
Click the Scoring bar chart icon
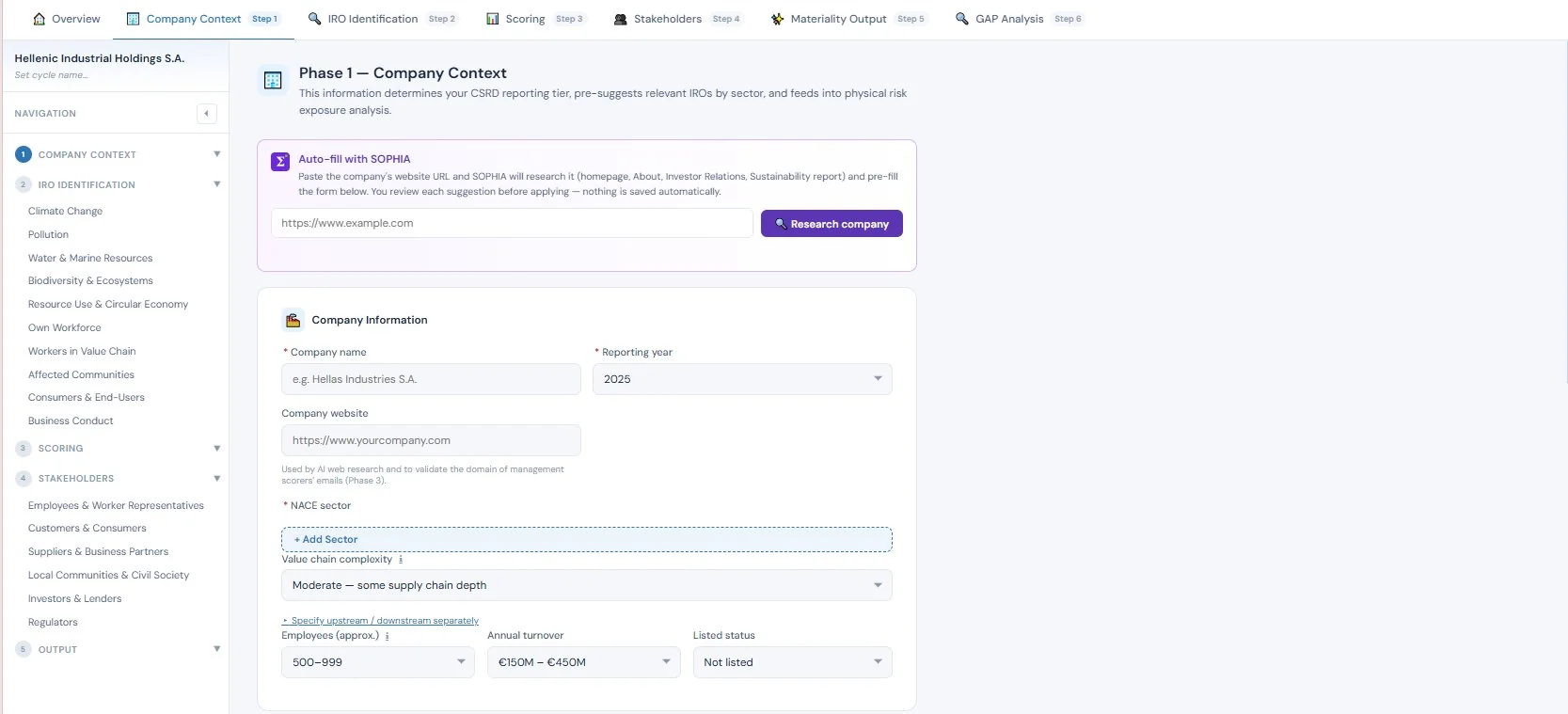[493, 19]
